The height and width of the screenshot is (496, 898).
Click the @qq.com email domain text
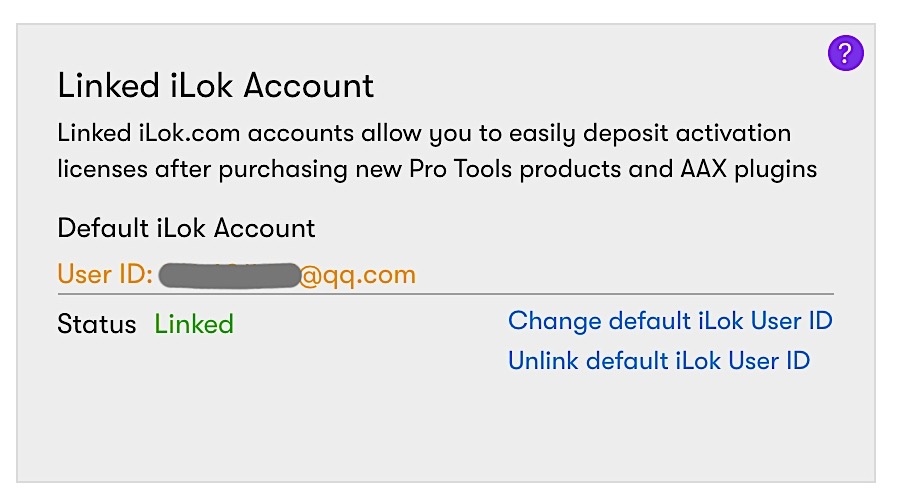(x=357, y=275)
